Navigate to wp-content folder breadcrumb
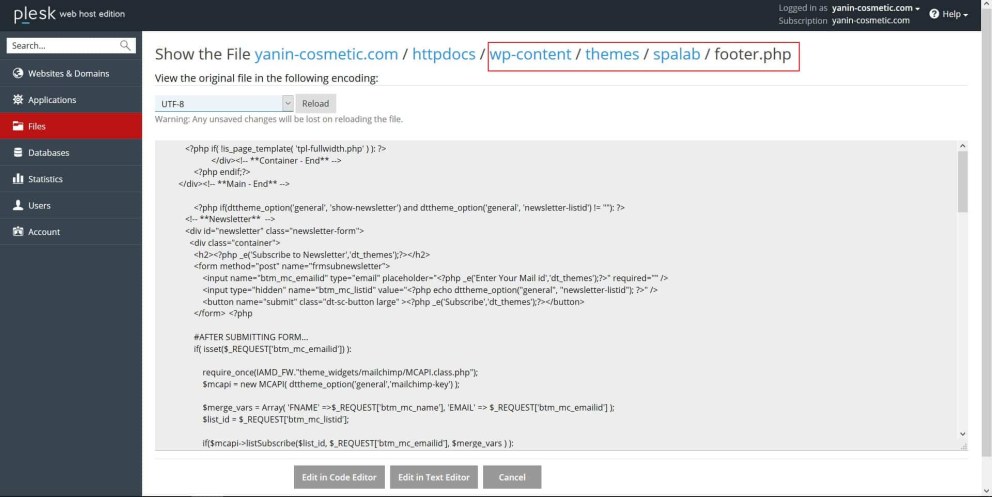 coord(530,54)
